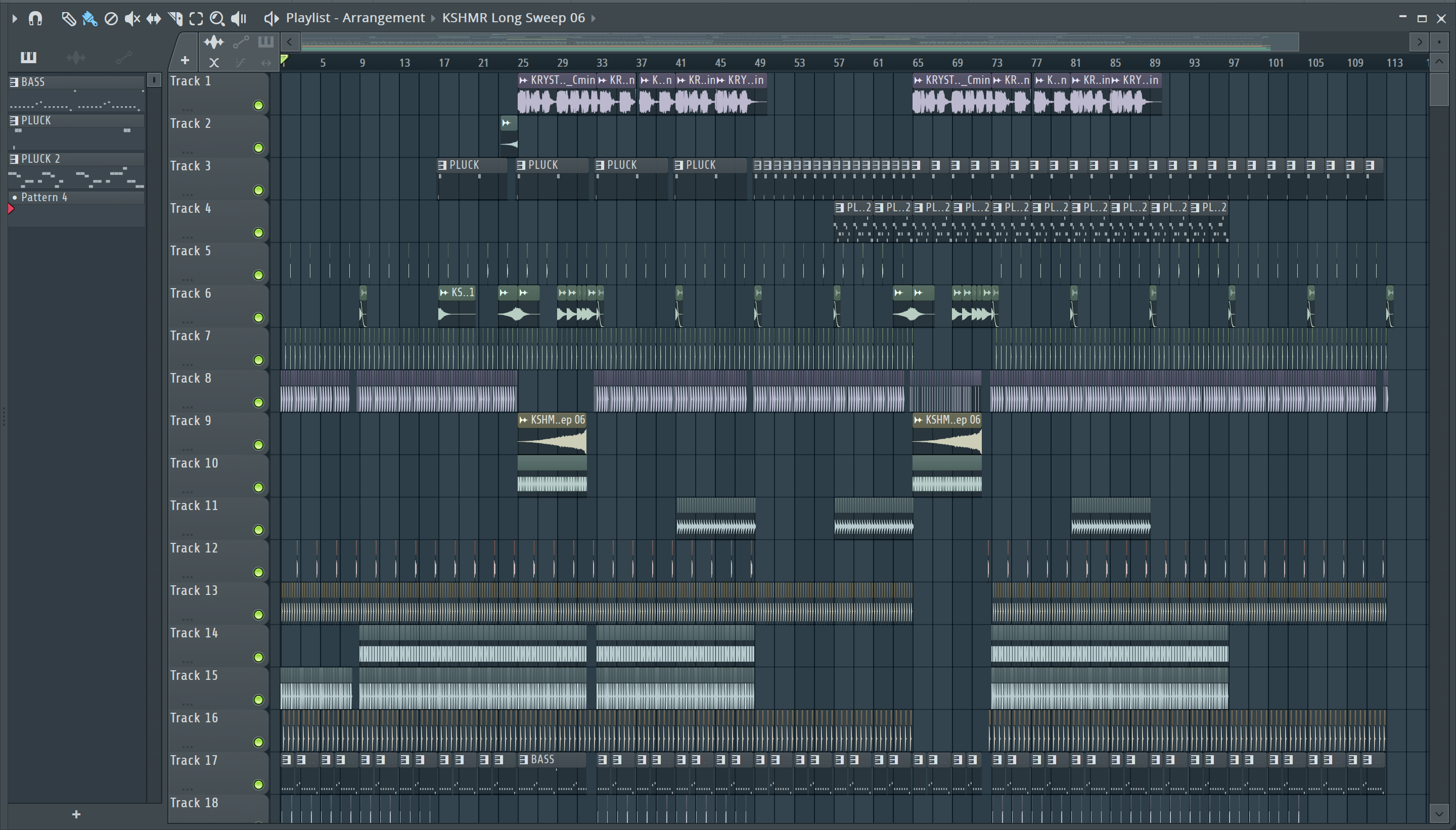The height and width of the screenshot is (830, 1456).
Task: Open menu of first KSHM..ep 06 clip
Action: pyautogui.click(x=523, y=420)
